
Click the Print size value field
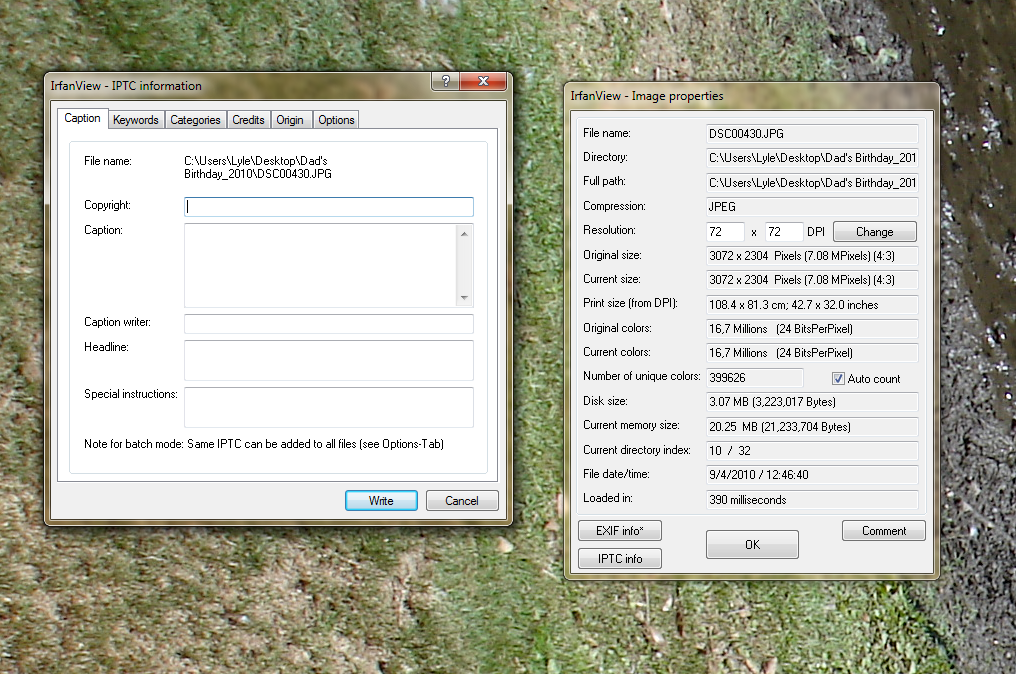click(812, 305)
